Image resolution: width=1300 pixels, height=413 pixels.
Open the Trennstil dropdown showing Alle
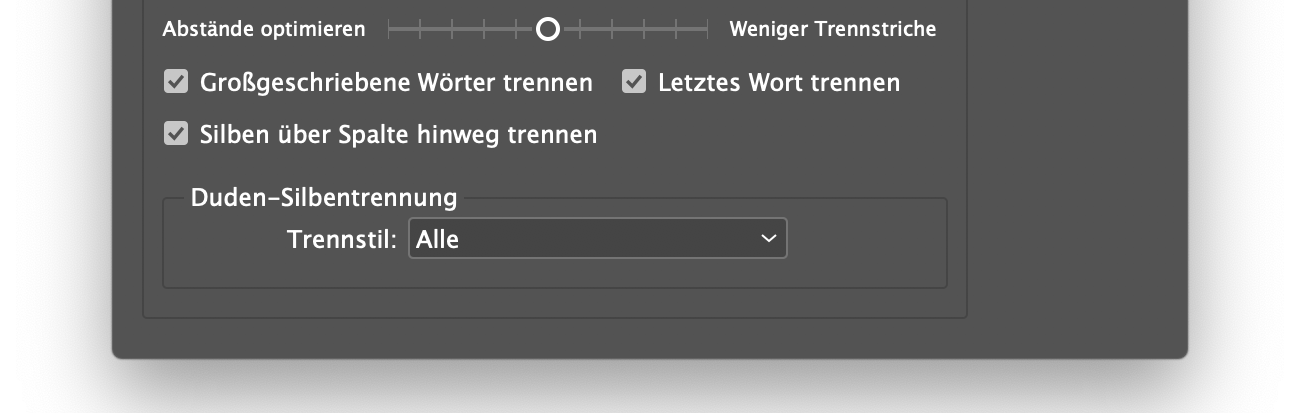(x=598, y=238)
